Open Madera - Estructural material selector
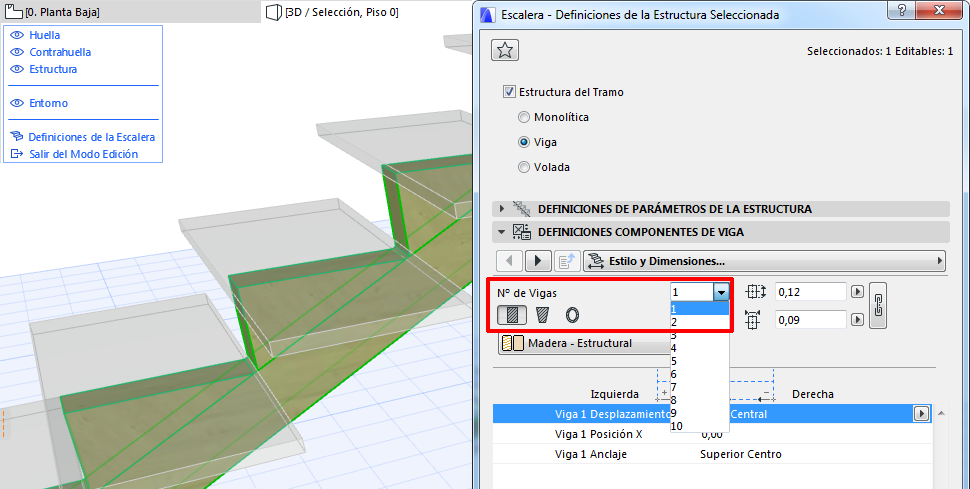Viewport: 970px width, 489px height. click(x=585, y=343)
